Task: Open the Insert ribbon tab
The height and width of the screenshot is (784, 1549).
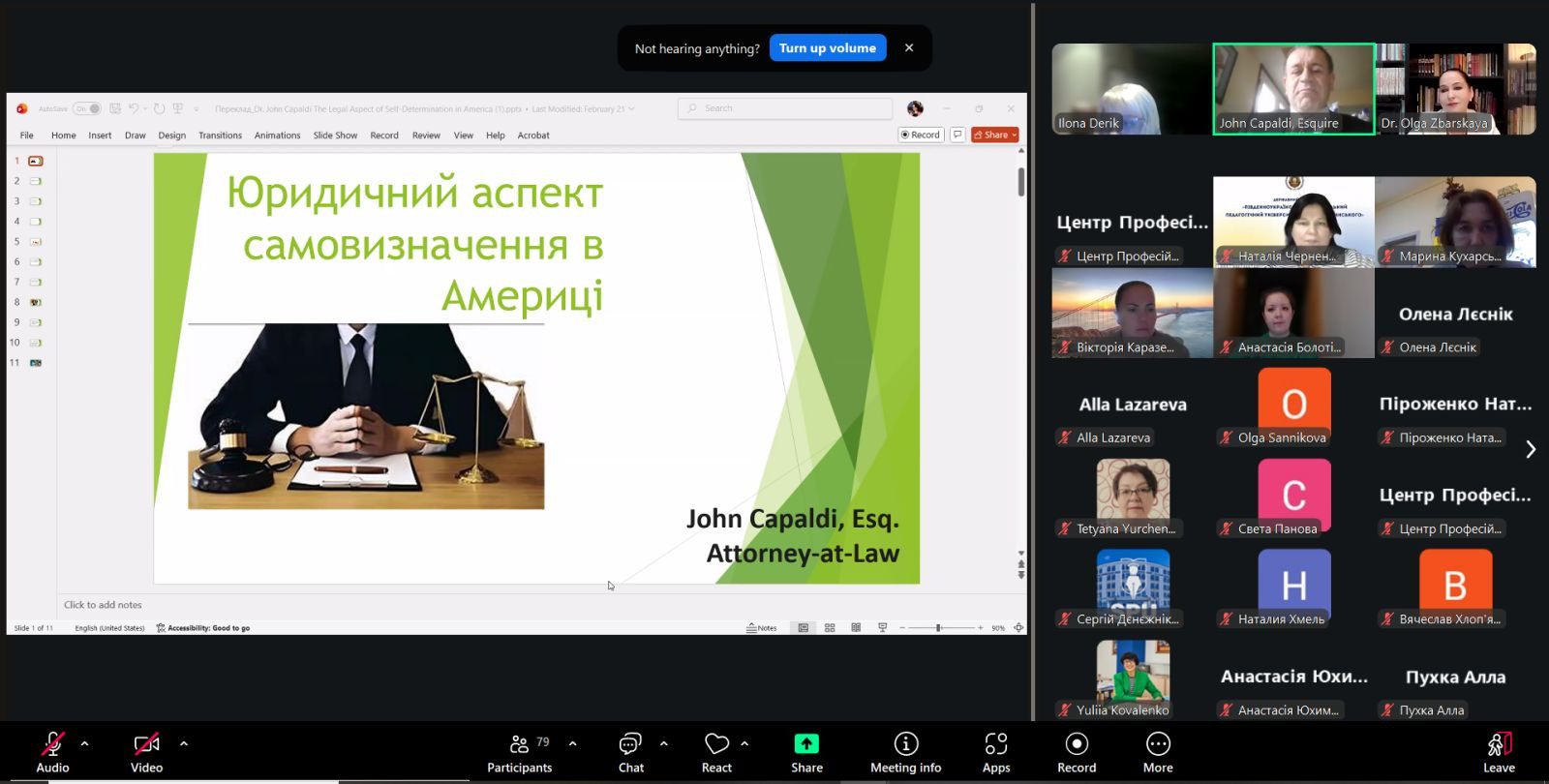Action: 100,136
